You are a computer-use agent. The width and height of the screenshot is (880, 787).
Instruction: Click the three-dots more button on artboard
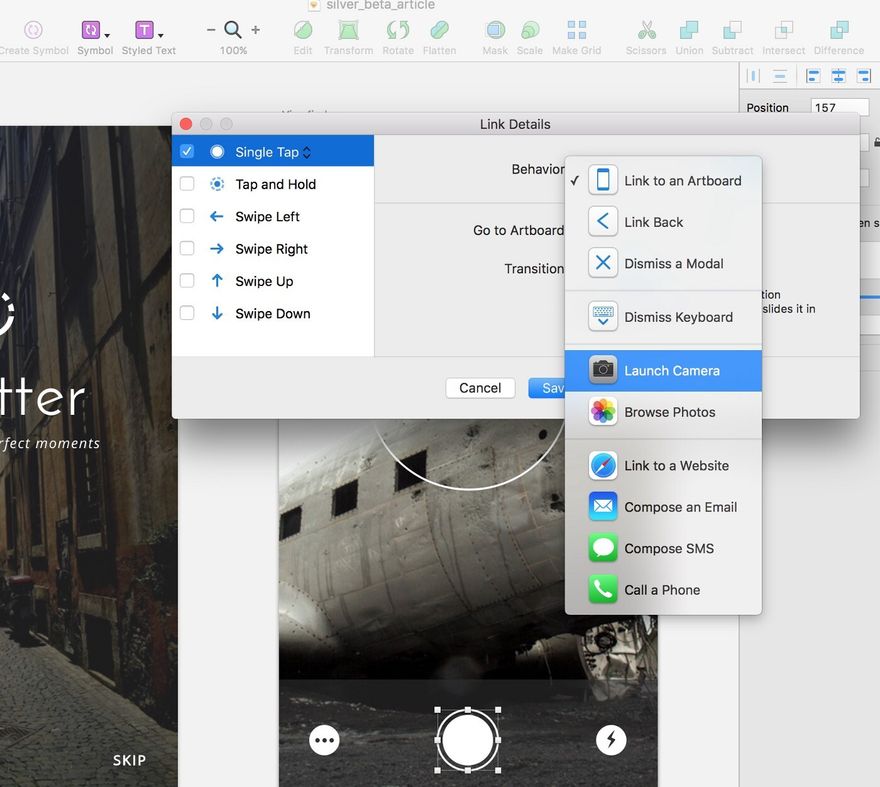tap(324, 740)
